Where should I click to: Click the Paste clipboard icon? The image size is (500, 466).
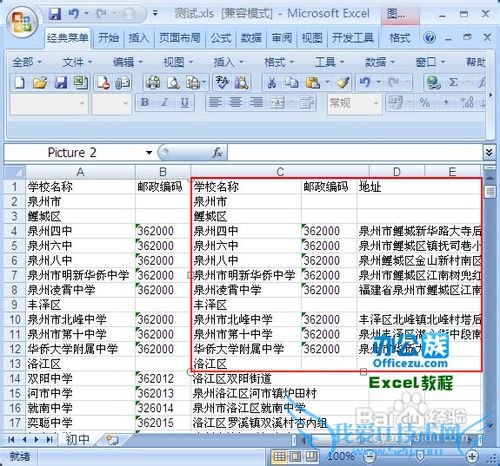(313, 83)
